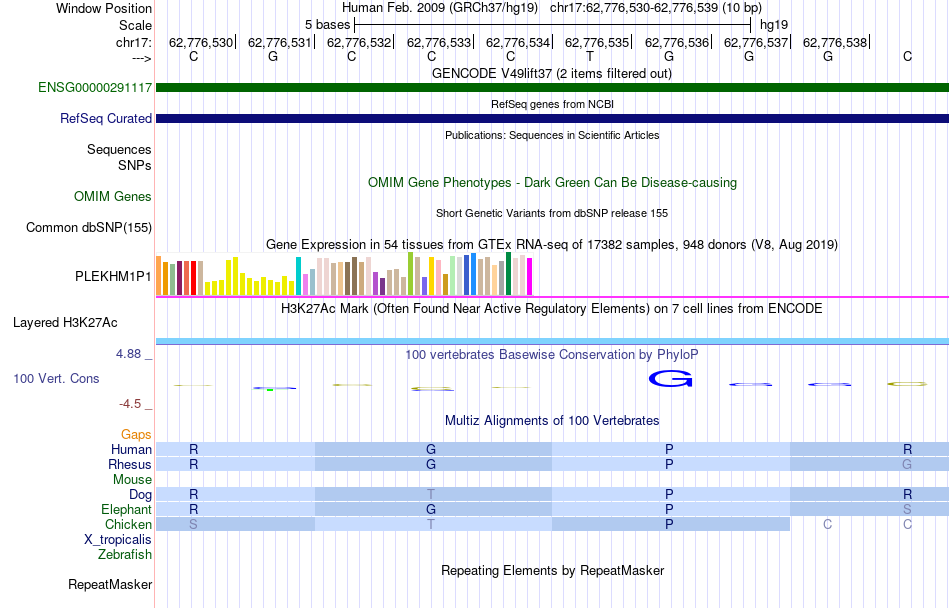Image resolution: width=950 pixels, height=608 pixels.
Task: Click the Rhesus row amino acid P
Action: [x=669, y=464]
